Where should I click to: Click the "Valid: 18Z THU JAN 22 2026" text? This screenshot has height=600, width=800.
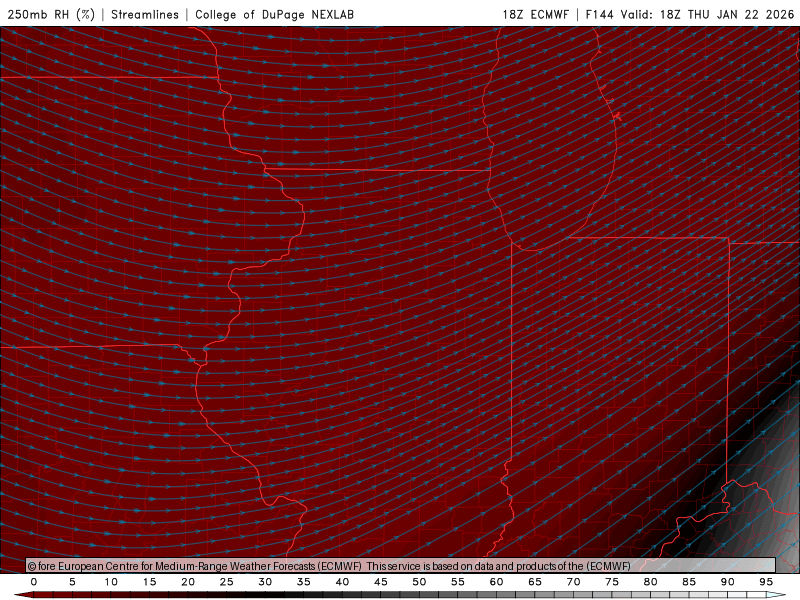[707, 14]
